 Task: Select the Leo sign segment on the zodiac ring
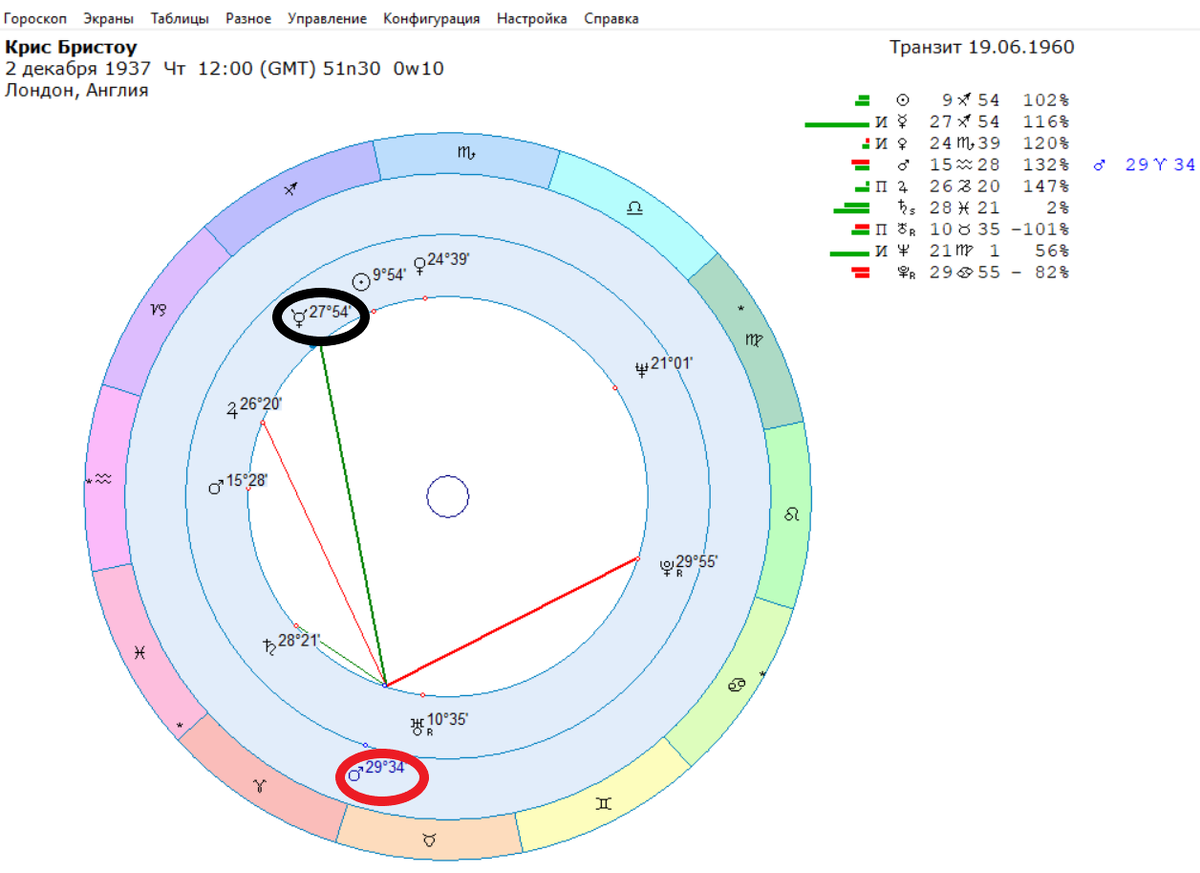[x=792, y=514]
